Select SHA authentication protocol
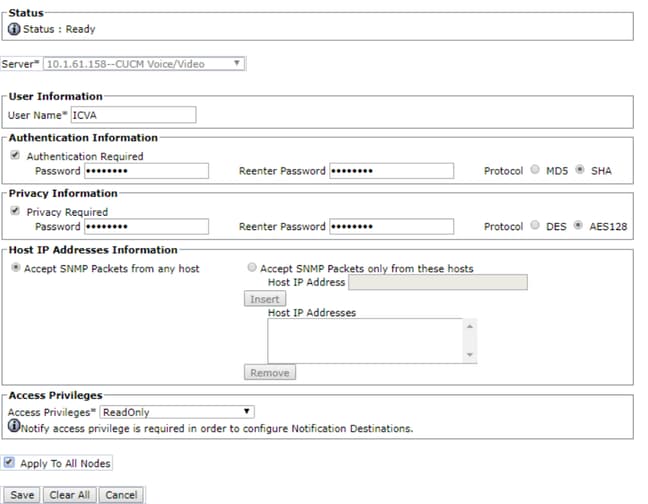 coord(580,169)
